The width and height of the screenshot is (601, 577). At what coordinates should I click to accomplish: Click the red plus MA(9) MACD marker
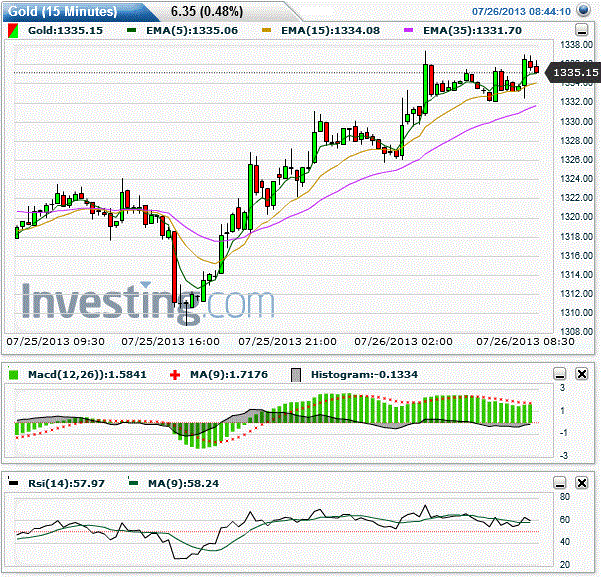[175, 375]
